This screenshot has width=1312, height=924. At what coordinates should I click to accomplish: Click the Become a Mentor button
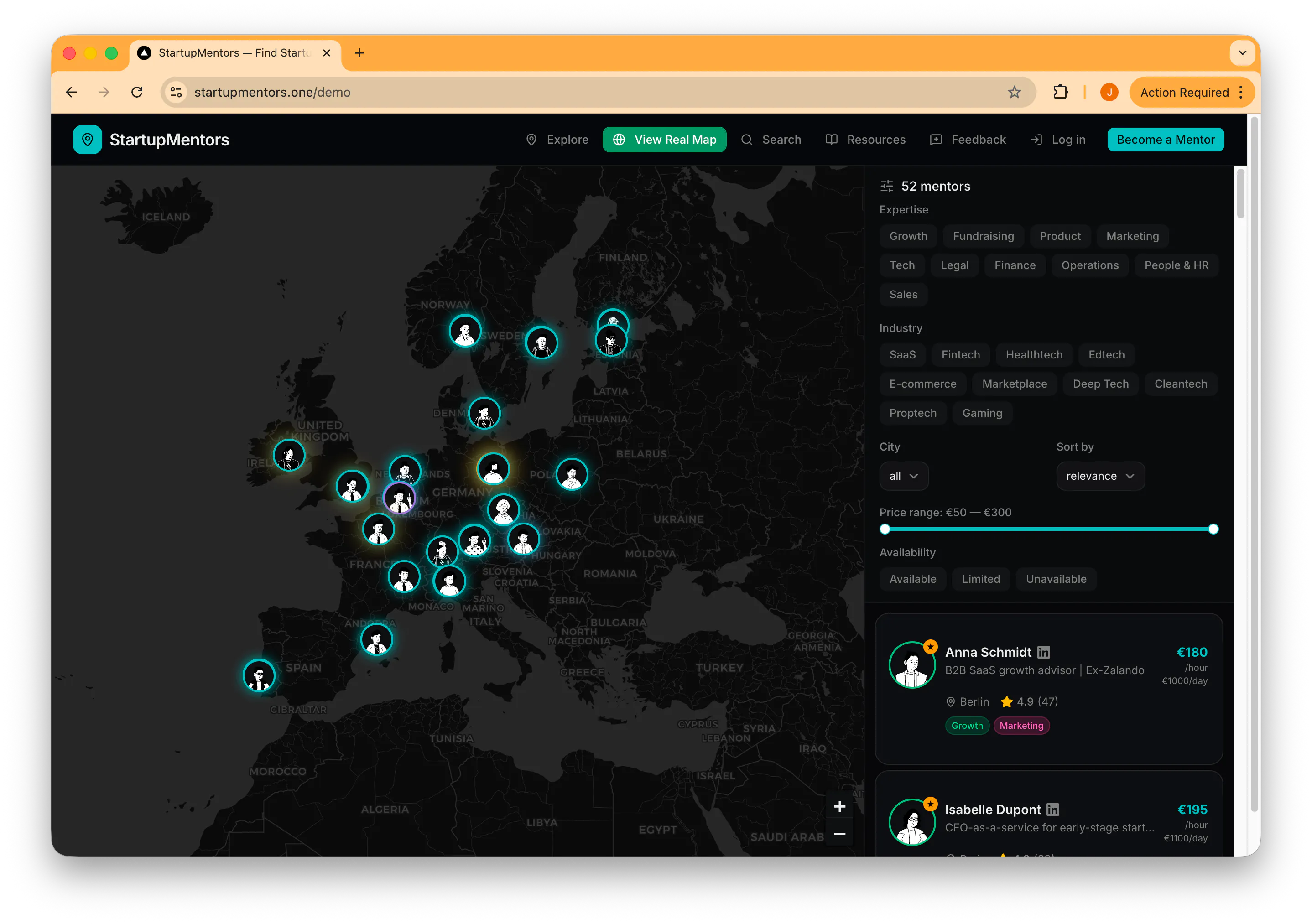pos(1165,140)
